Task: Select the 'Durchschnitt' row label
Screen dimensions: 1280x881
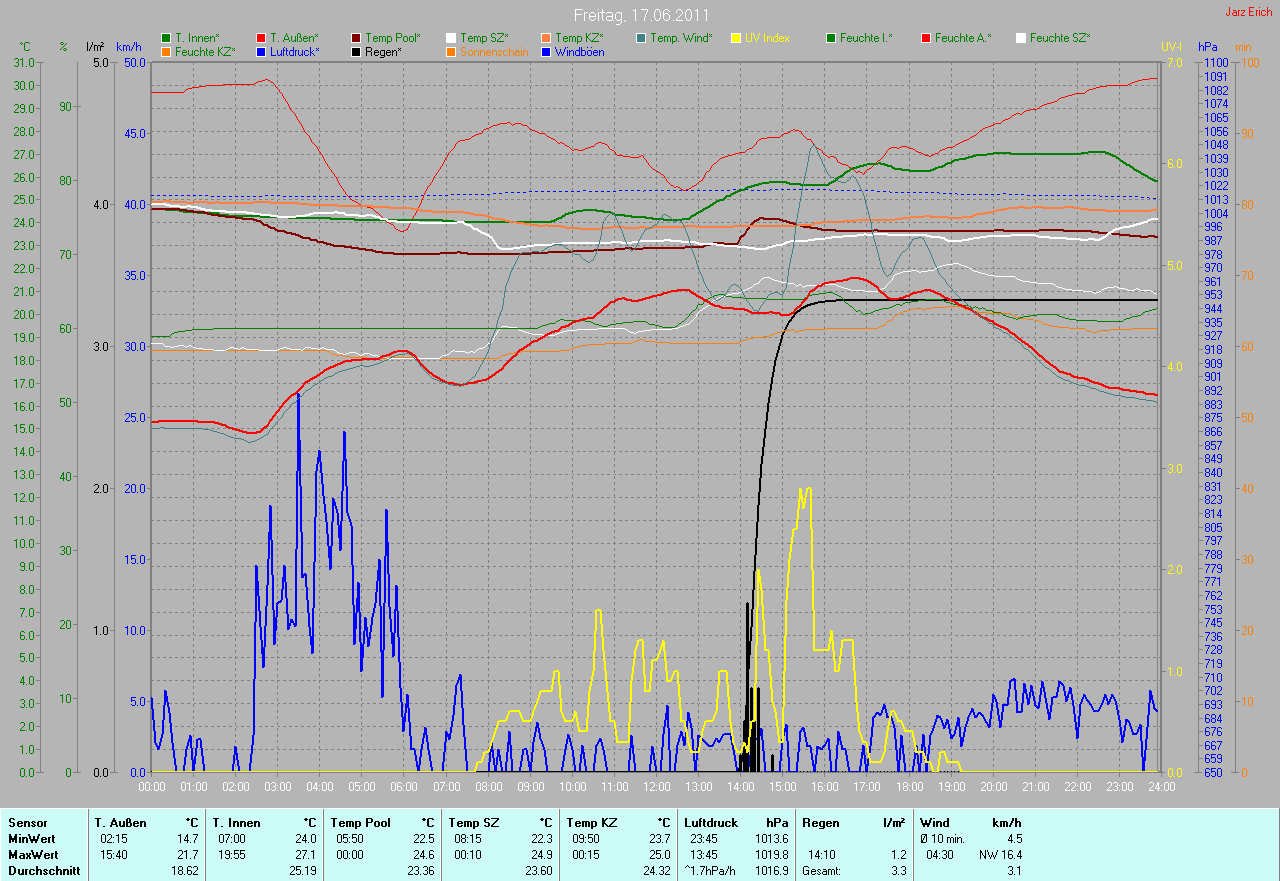Action: [x=43, y=871]
